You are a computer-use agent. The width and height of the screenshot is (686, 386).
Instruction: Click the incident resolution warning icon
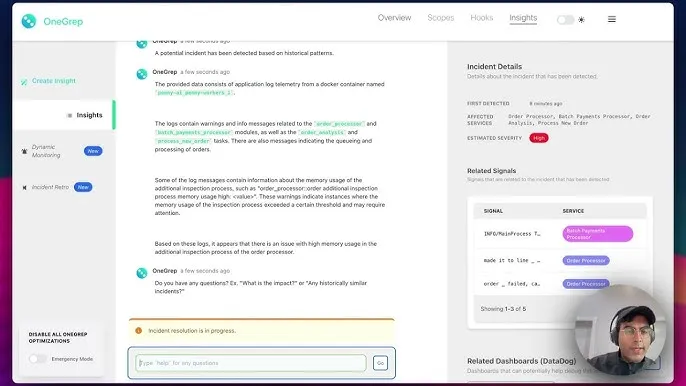pos(139,330)
